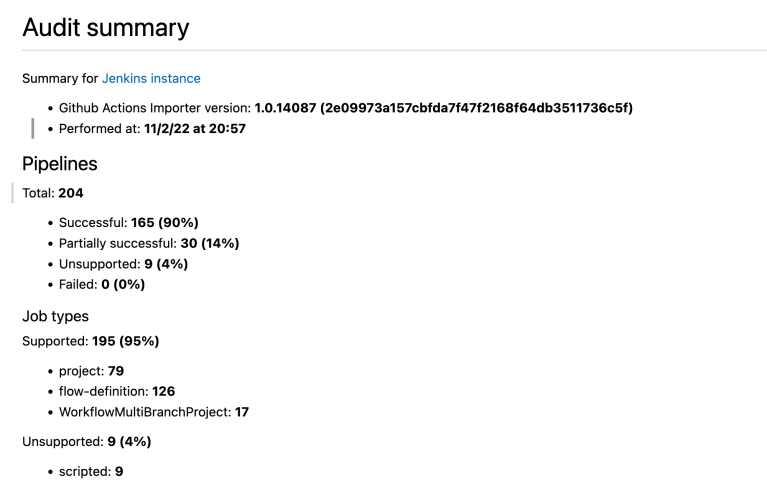This screenshot has width=767, height=487.
Task: Click the Failed: 0 (0%) item
Action: point(109,285)
